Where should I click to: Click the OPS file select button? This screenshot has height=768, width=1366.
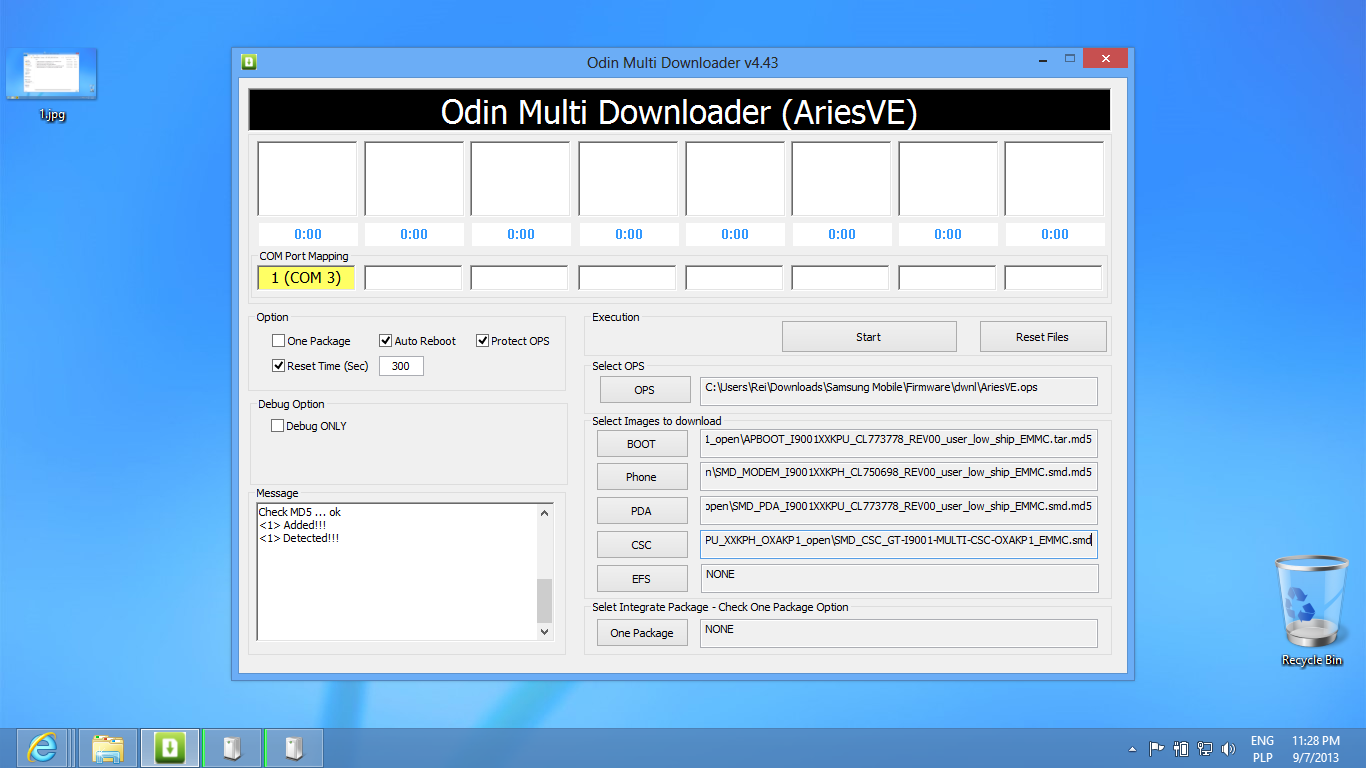click(x=645, y=390)
